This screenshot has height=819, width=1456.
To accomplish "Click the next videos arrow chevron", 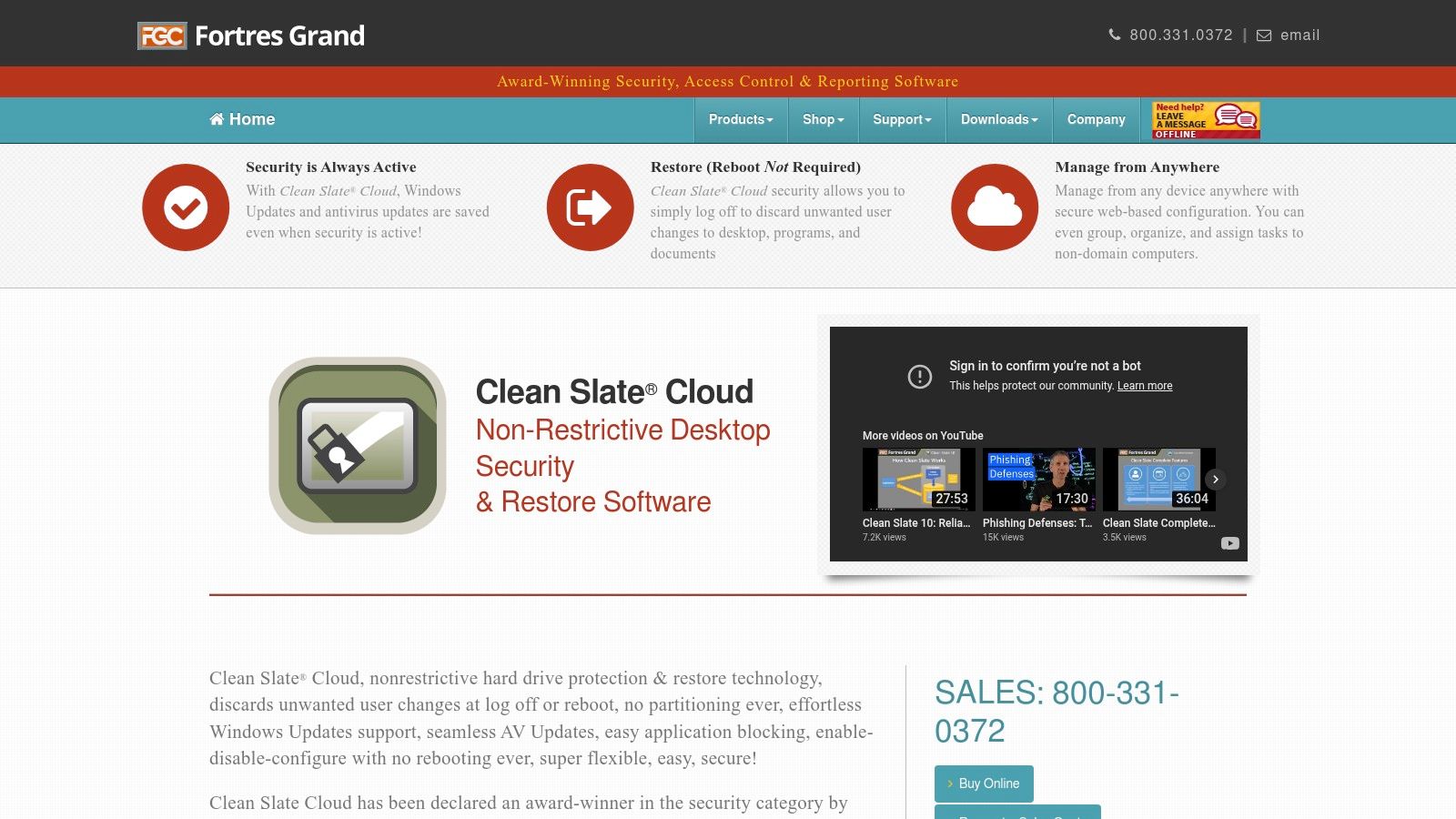I will coord(1216,479).
